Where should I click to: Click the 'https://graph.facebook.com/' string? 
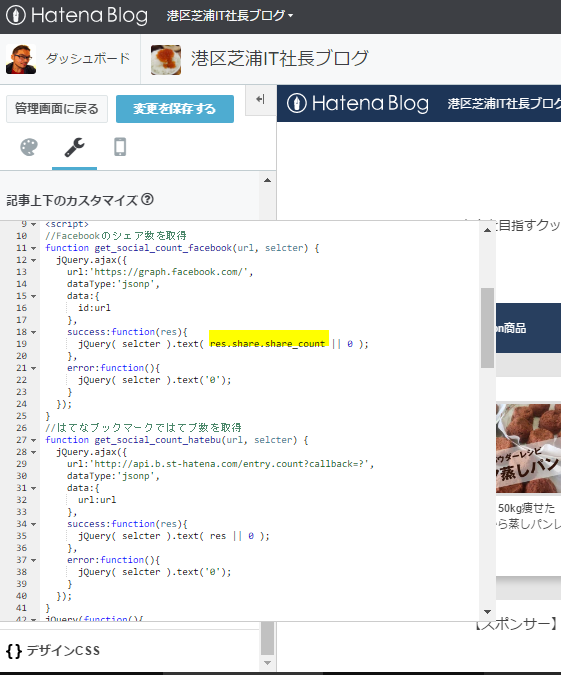[x=171, y=272]
